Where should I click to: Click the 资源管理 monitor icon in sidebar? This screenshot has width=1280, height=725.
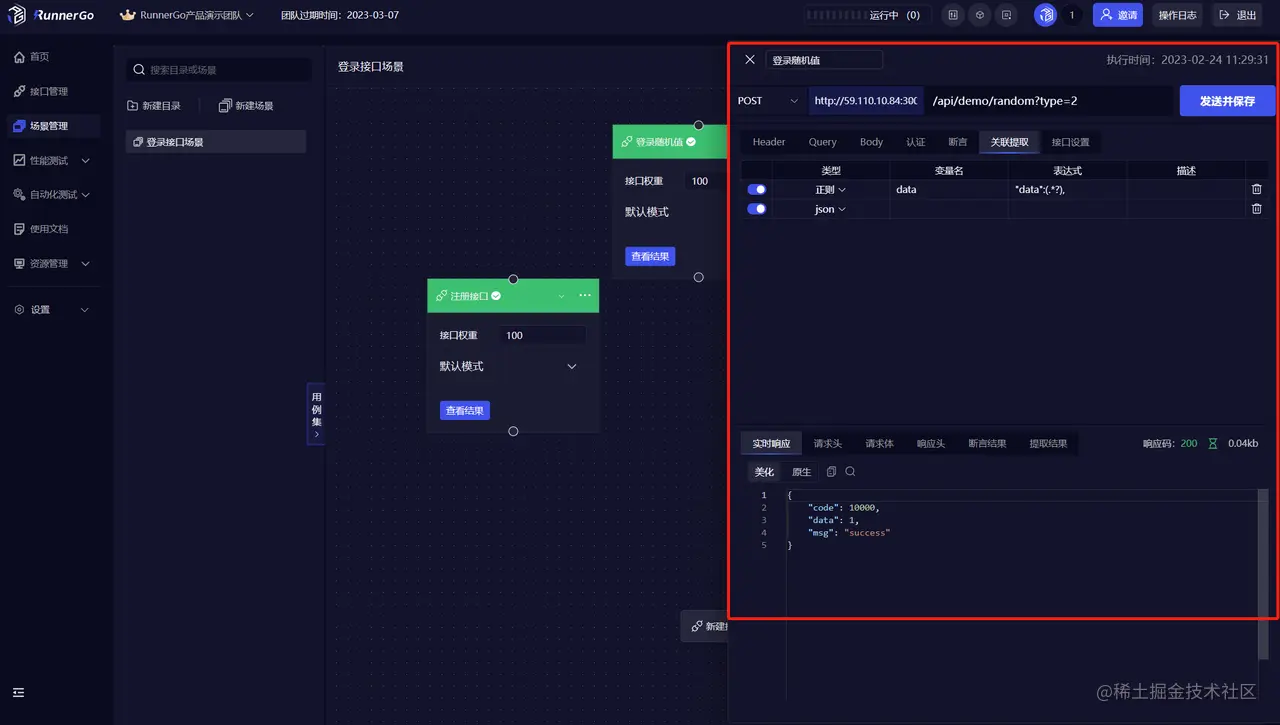point(19,264)
